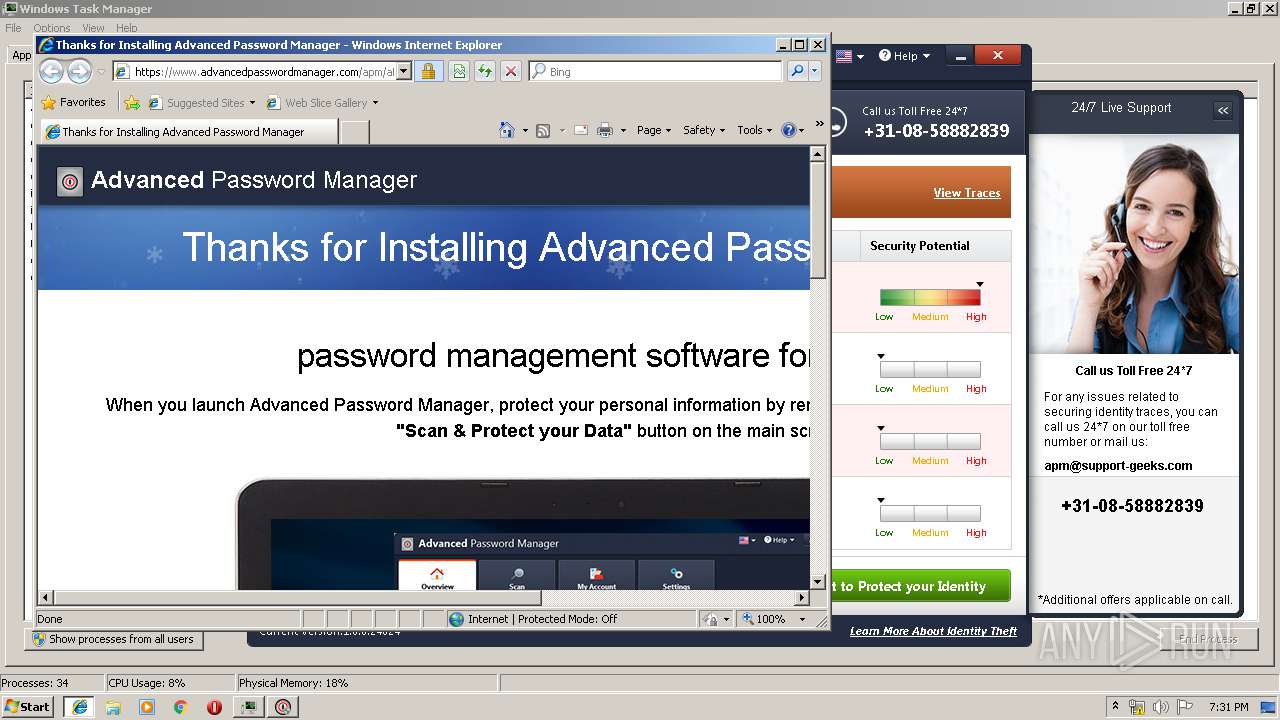Expand the Print dropdown arrow
The width and height of the screenshot is (1280, 720).
pyautogui.click(x=623, y=131)
